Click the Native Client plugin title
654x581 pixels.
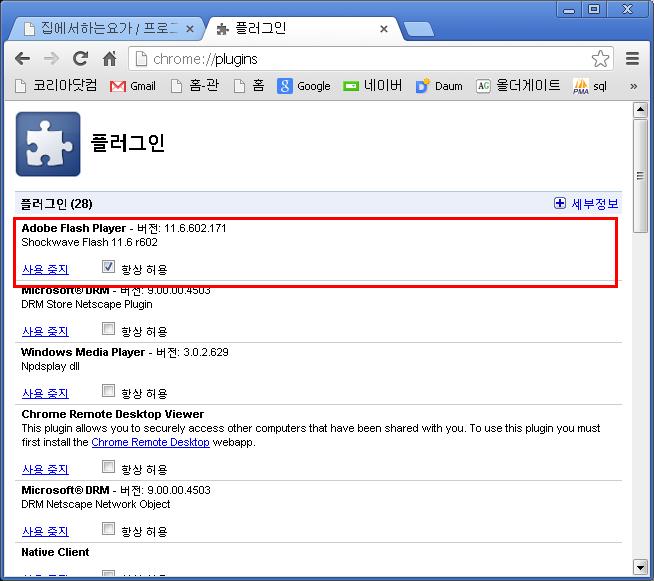click(x=55, y=552)
